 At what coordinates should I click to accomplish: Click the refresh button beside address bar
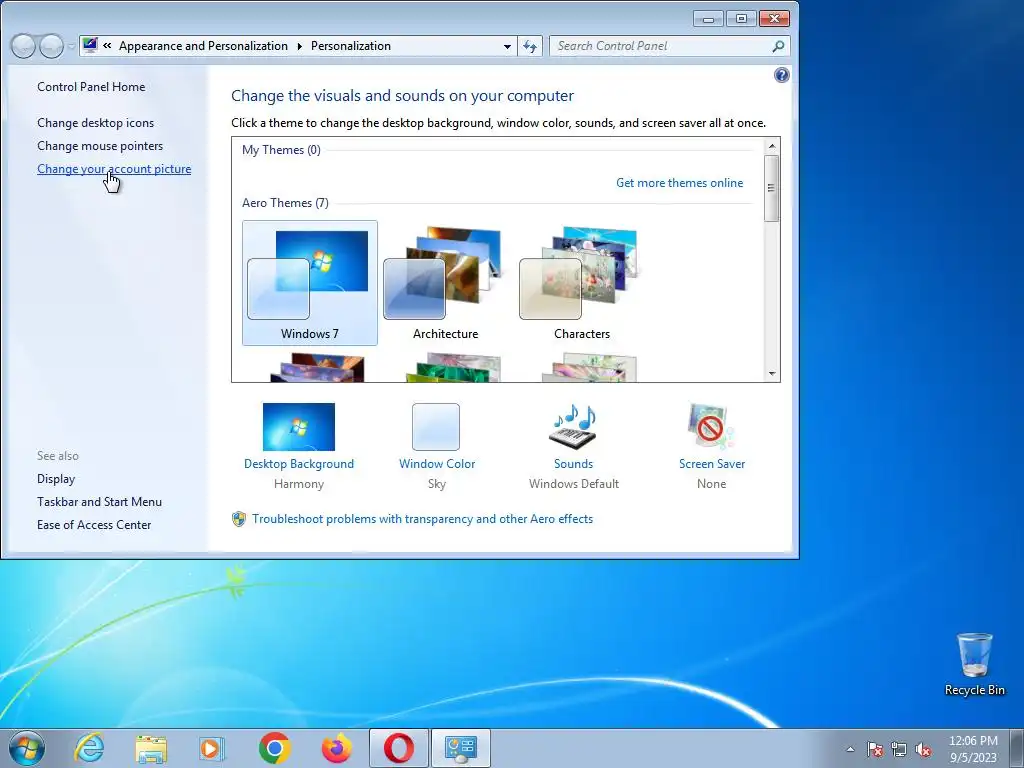tap(530, 46)
